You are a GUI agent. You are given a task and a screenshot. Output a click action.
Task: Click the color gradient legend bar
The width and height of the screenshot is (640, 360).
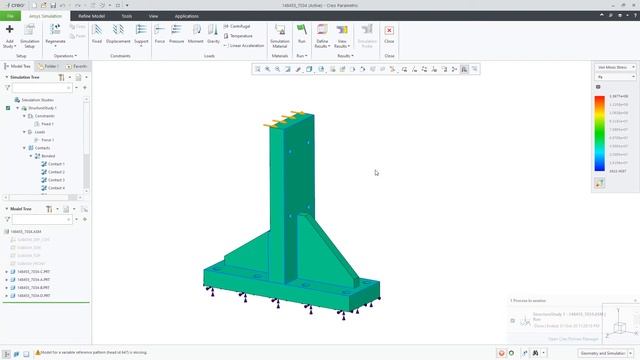tap(599, 133)
